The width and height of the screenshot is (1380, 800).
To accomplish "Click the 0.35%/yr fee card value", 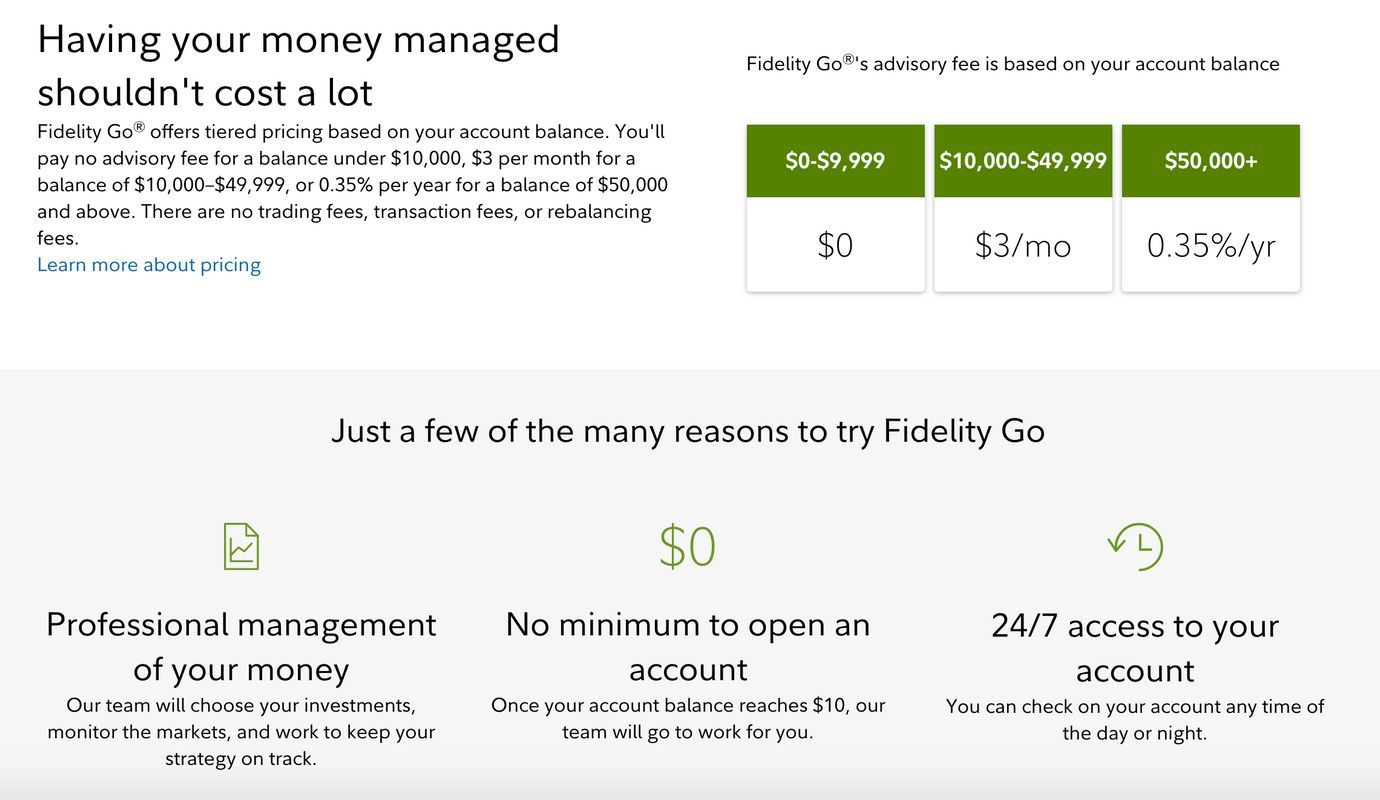I will (1211, 245).
